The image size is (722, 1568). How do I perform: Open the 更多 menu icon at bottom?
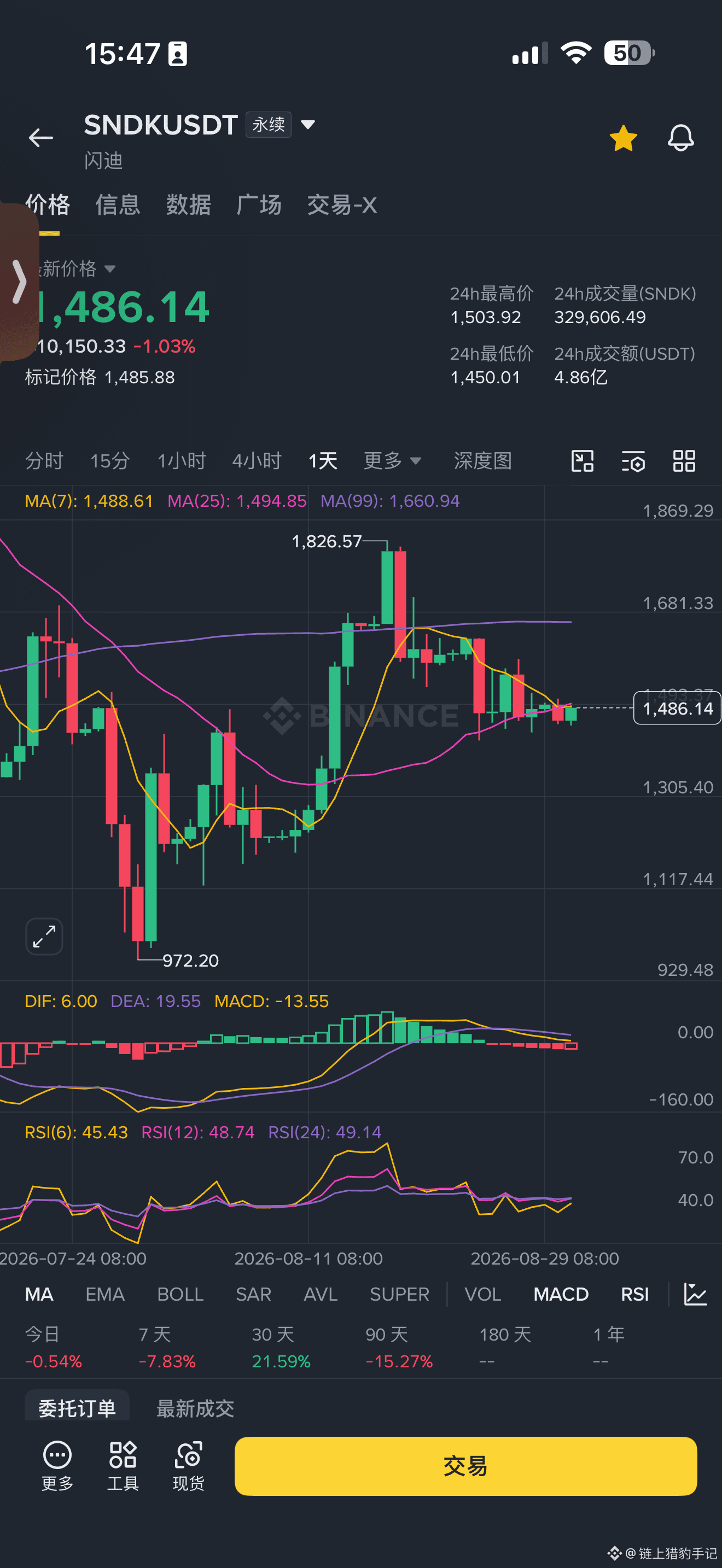click(57, 1466)
